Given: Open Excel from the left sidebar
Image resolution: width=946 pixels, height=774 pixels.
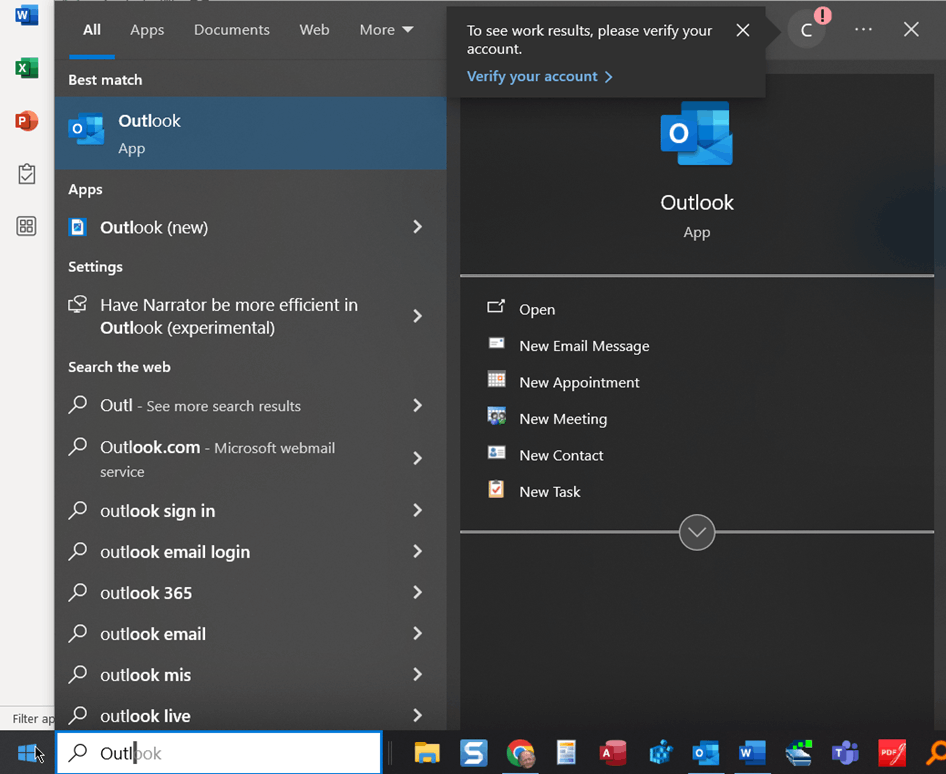Looking at the screenshot, I should 26,68.
